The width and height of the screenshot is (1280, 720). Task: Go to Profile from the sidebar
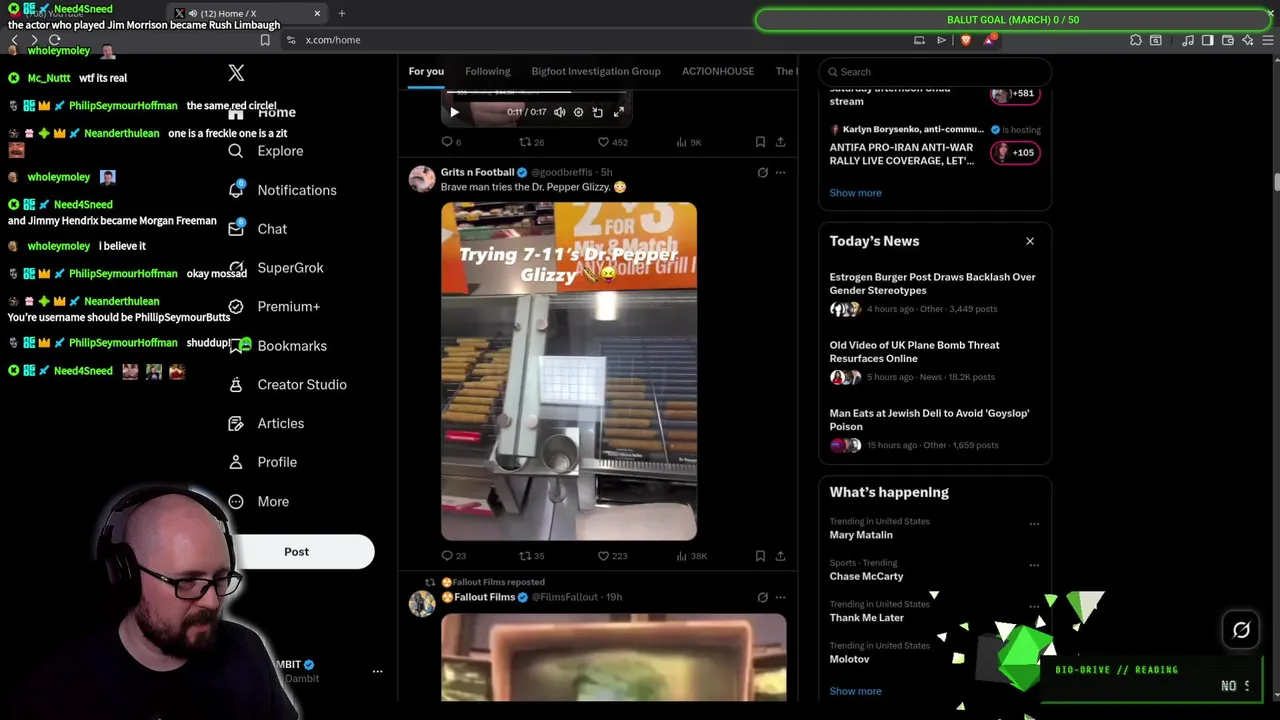click(x=262, y=463)
